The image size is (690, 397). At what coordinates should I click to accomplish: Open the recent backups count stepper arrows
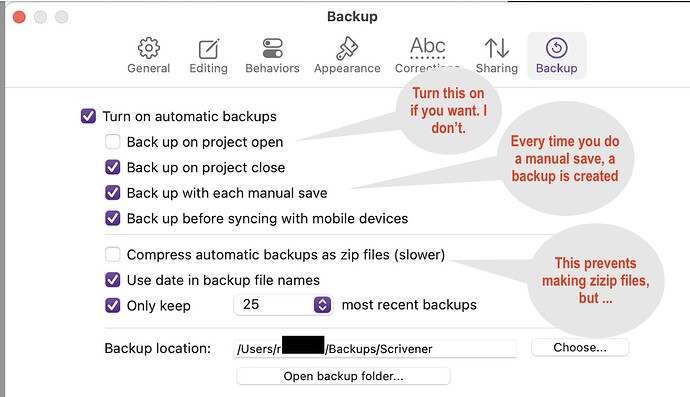click(x=323, y=305)
